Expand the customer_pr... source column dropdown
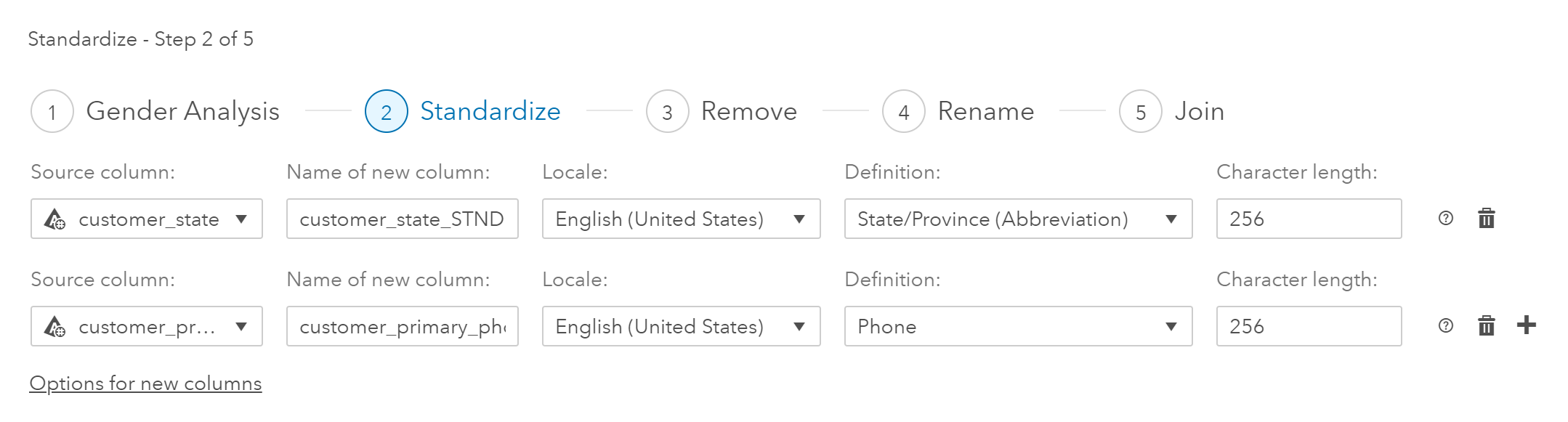This screenshot has height=422, width=1568. [147, 326]
